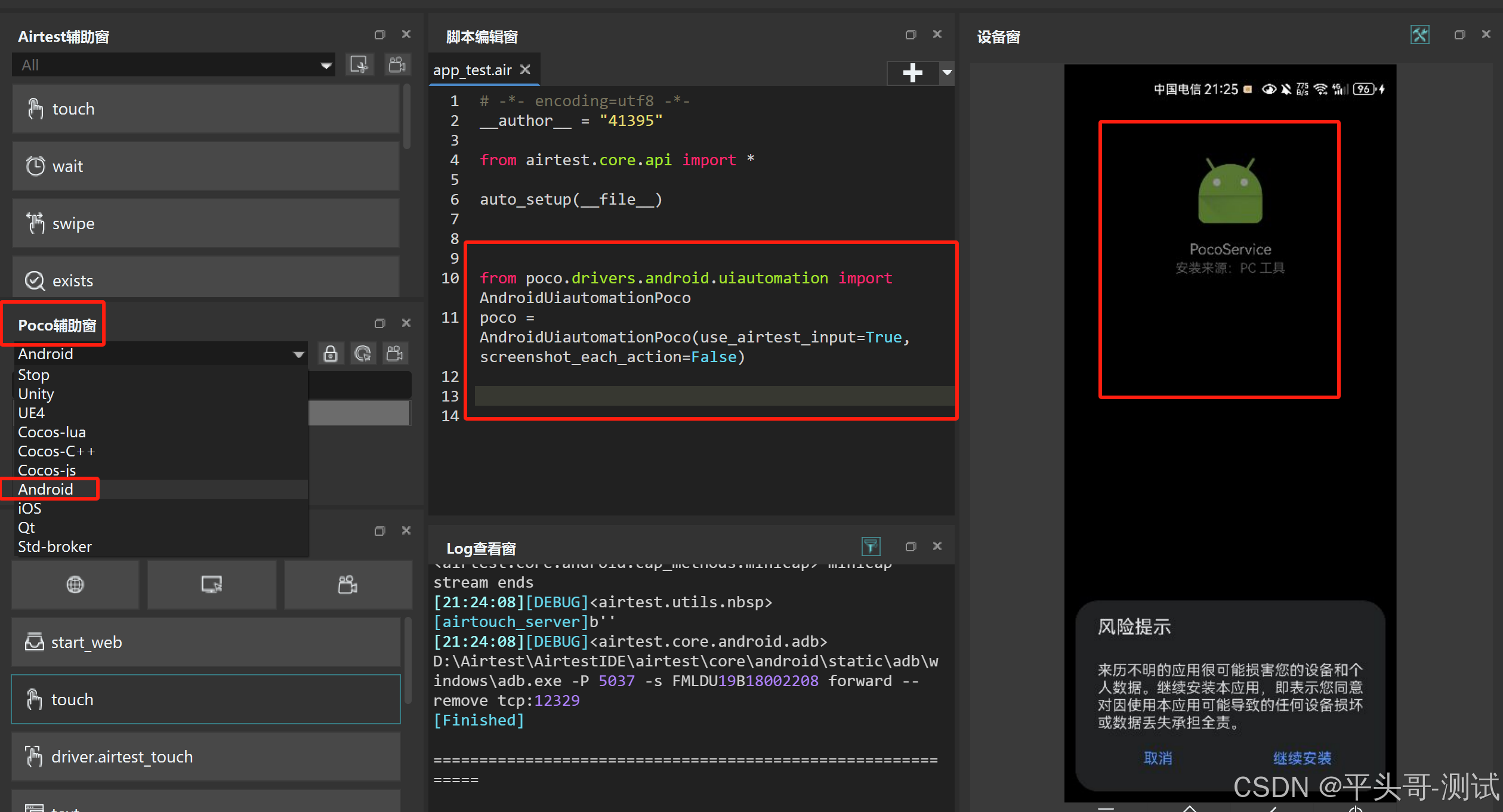Image resolution: width=1503 pixels, height=812 pixels.
Task: Click the globe web browser icon
Action: pyautogui.click(x=75, y=585)
